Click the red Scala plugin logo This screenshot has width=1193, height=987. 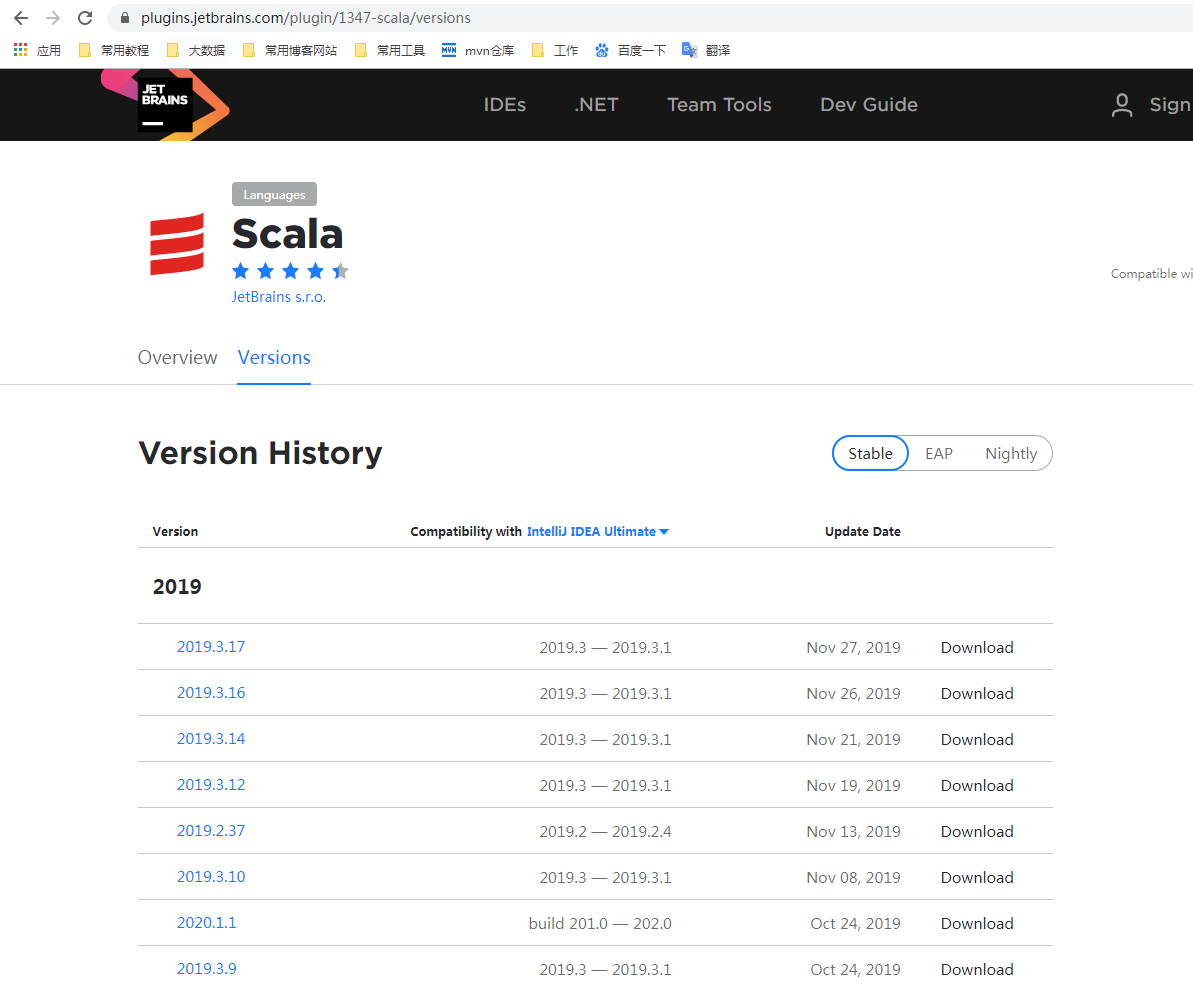(177, 244)
